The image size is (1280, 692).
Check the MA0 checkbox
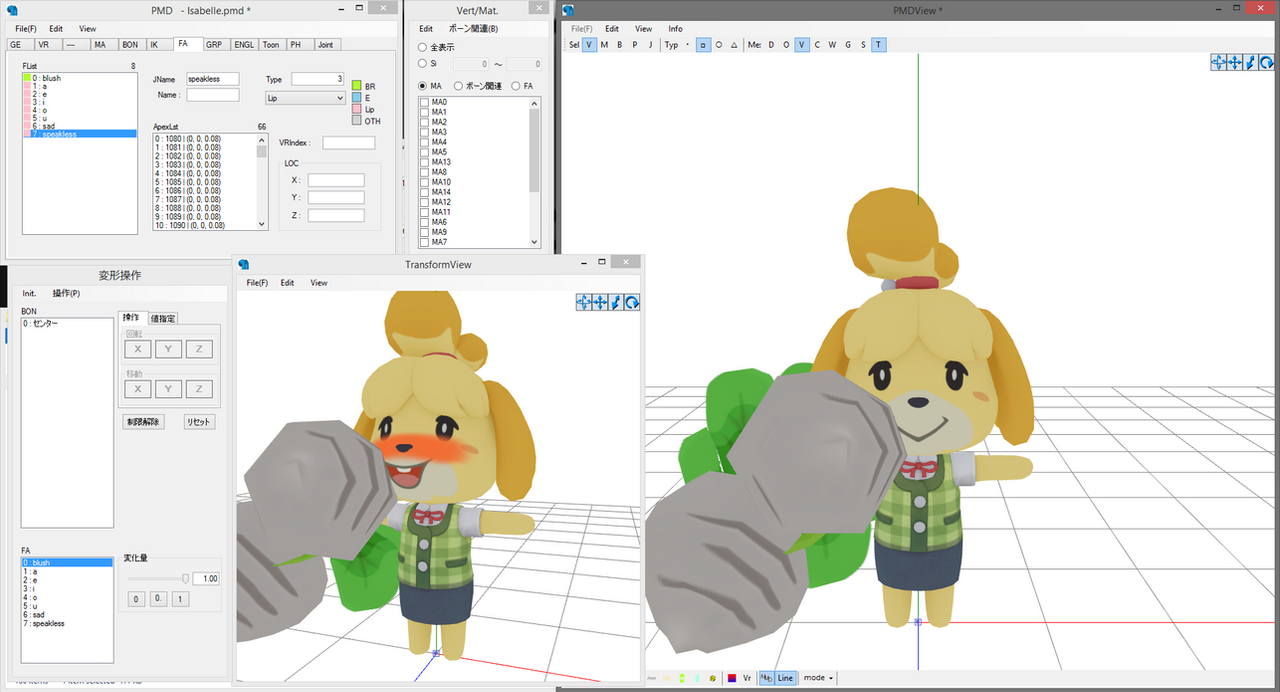(x=425, y=102)
